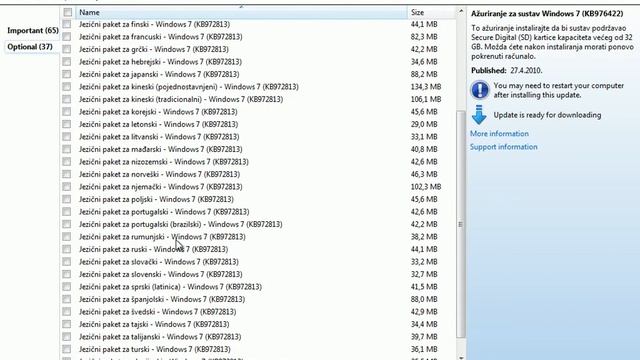Check the poljski language pack checkbox
The height and width of the screenshot is (360, 640).
tap(67, 199)
